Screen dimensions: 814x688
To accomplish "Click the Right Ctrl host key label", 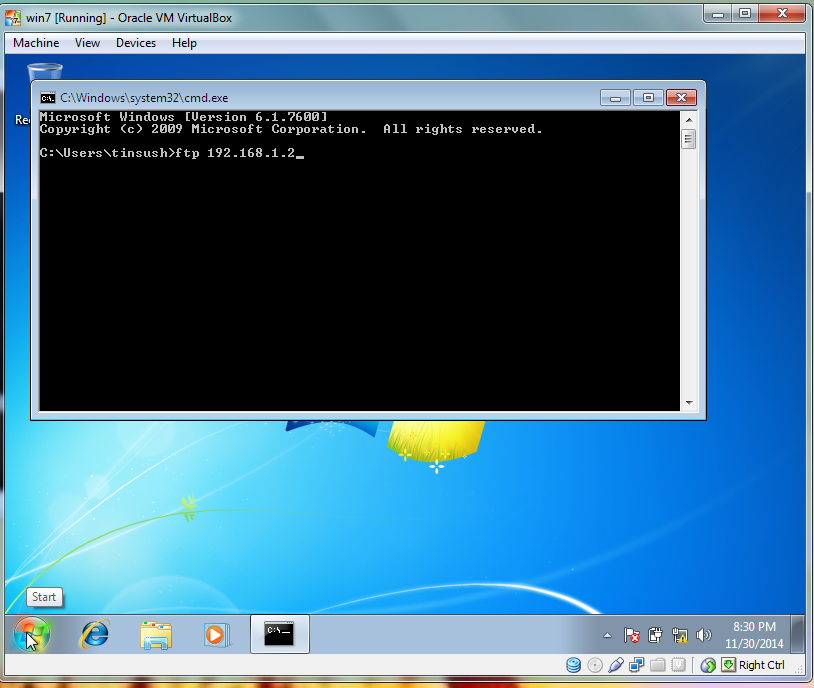I will coord(762,665).
